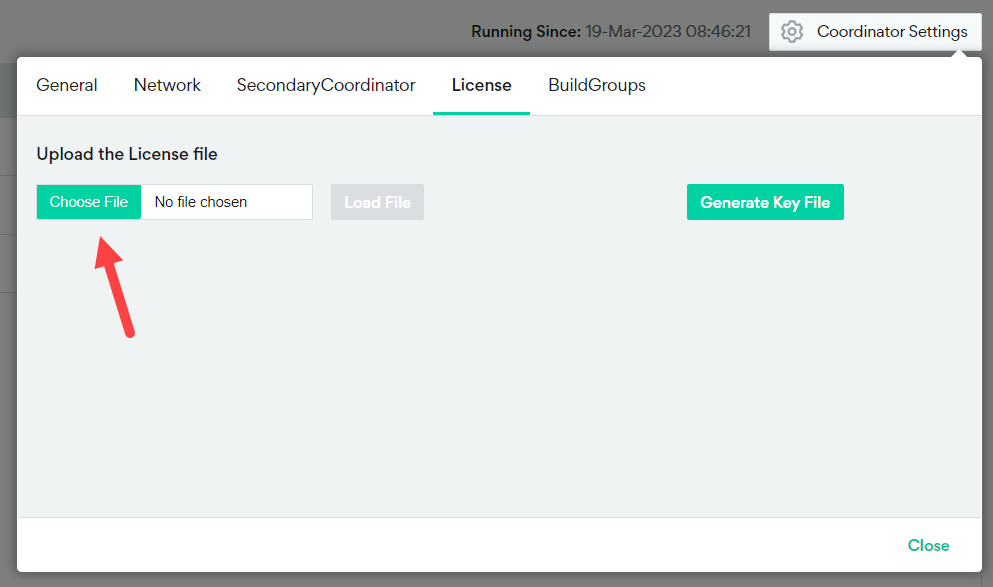Click the gear icon beside Coordinator Settings

792,32
